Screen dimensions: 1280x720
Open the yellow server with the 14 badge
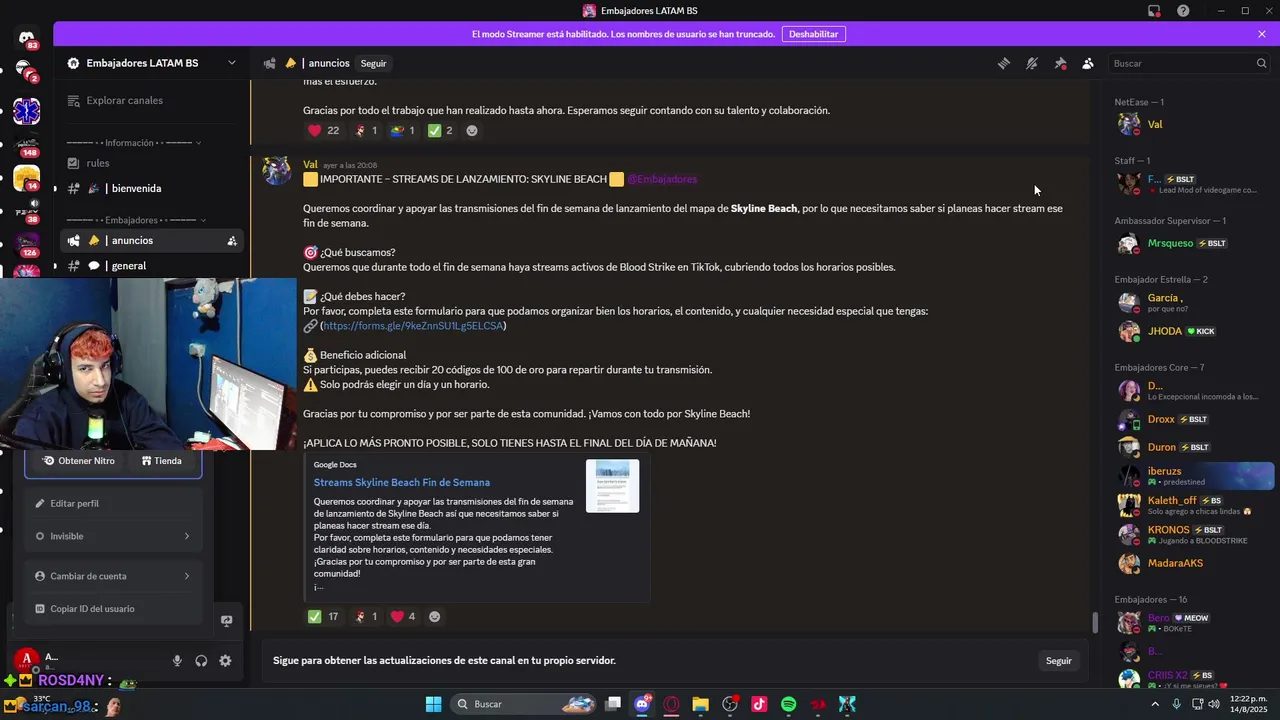(x=27, y=179)
